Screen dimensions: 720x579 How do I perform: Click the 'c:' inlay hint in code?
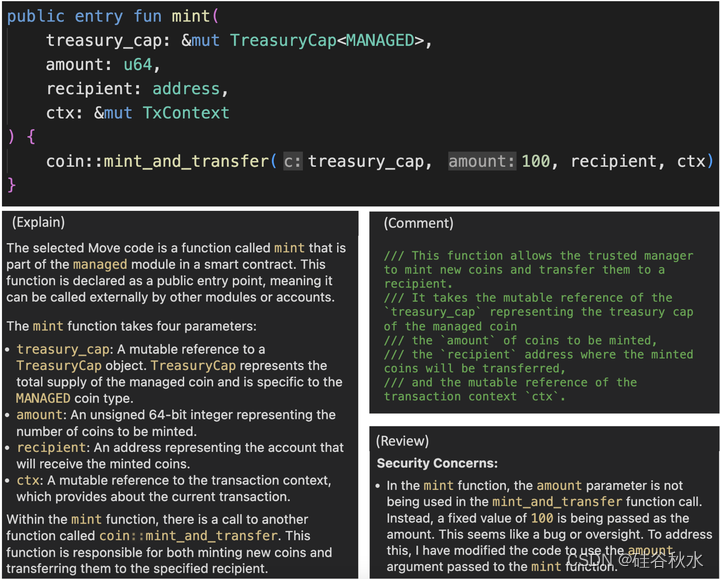[292, 162]
